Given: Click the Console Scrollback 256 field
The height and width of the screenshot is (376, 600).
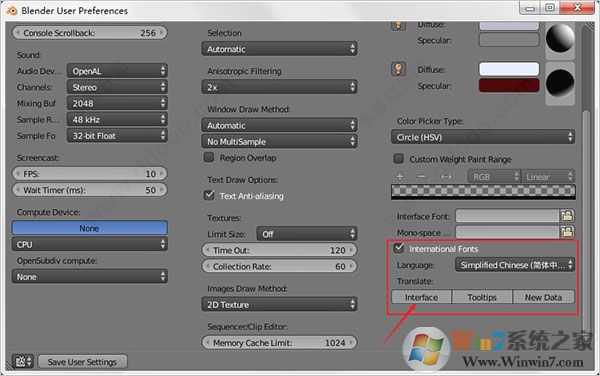Looking at the screenshot, I should coord(90,33).
